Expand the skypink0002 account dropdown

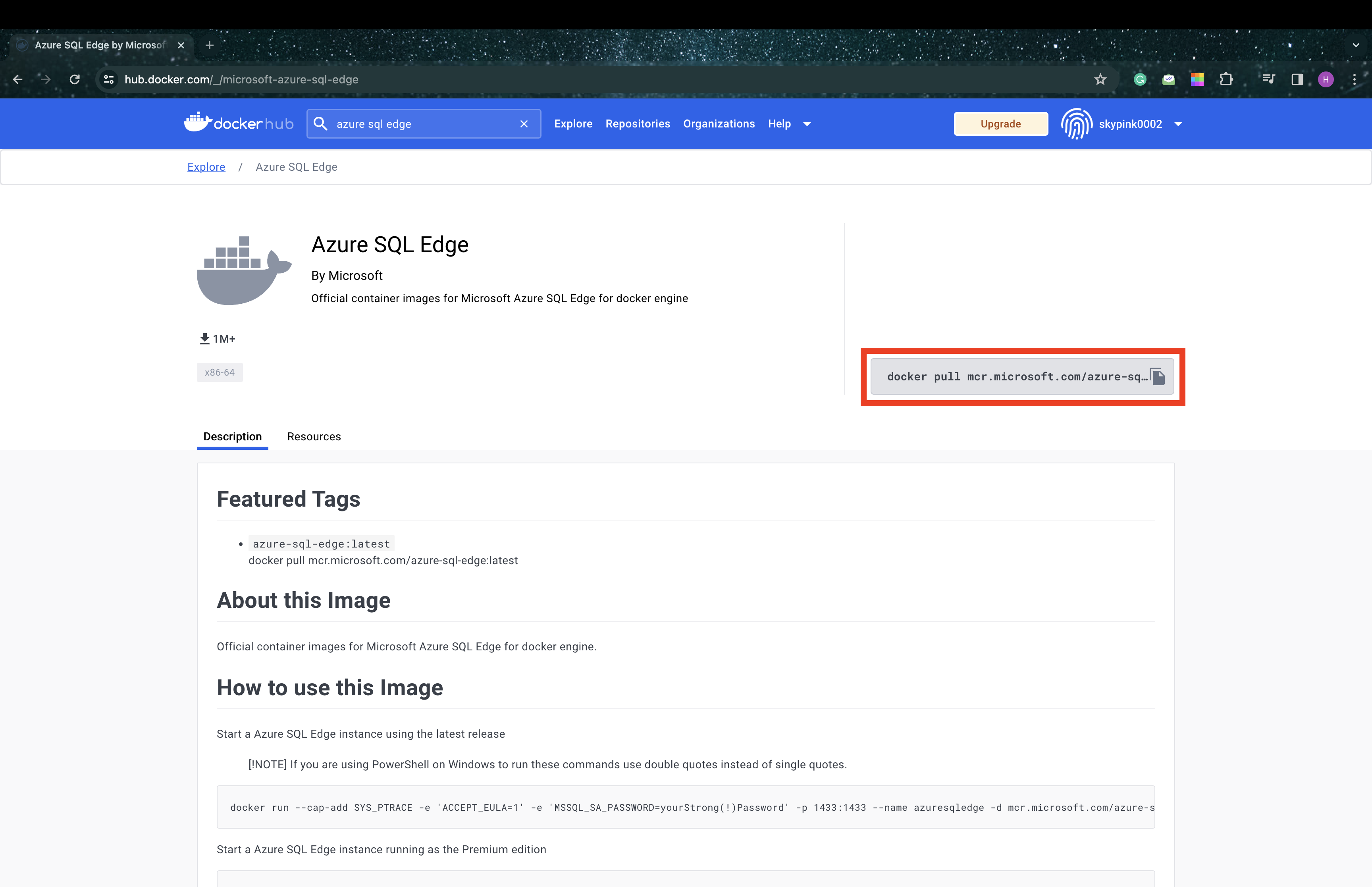(1178, 124)
